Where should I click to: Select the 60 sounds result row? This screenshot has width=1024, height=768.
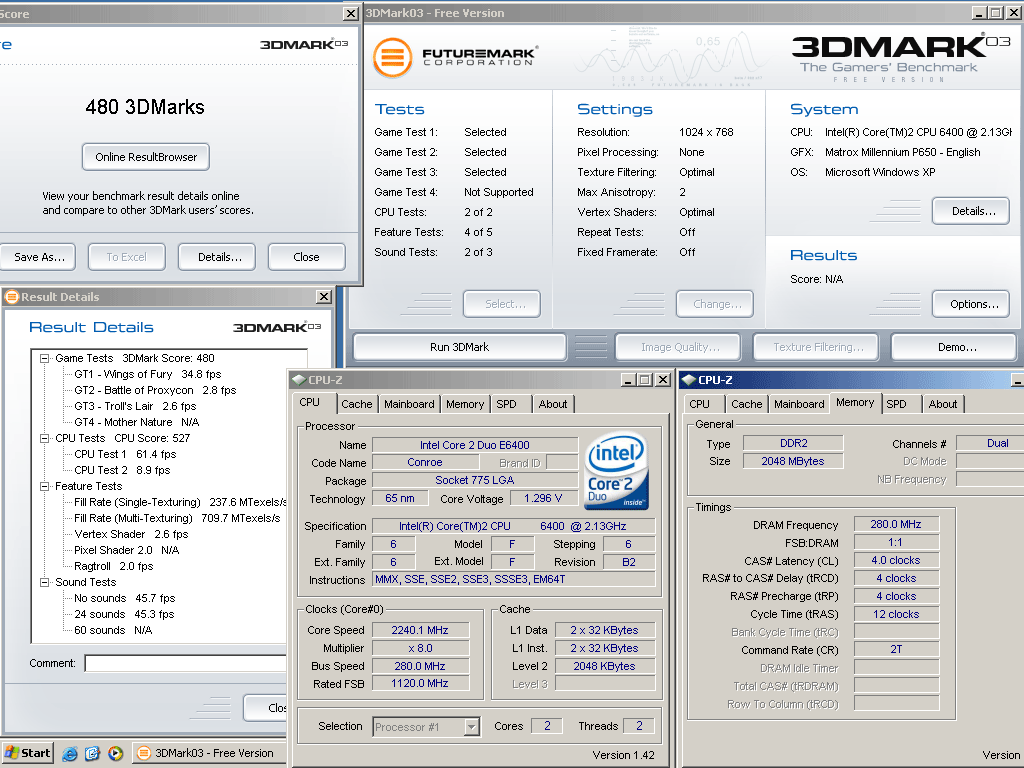pos(112,630)
